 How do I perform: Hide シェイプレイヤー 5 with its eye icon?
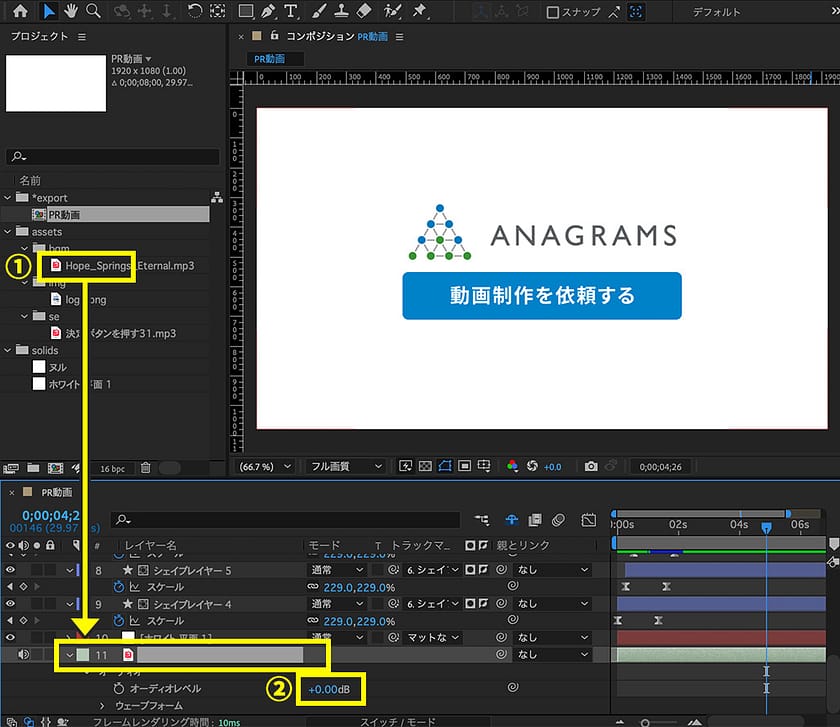pyautogui.click(x=11, y=570)
